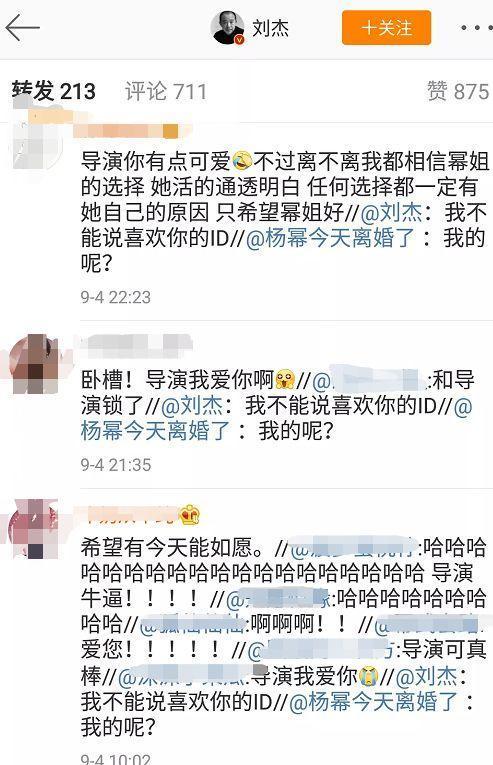Open @刘杰 mention in first repost

[x=391, y=212]
